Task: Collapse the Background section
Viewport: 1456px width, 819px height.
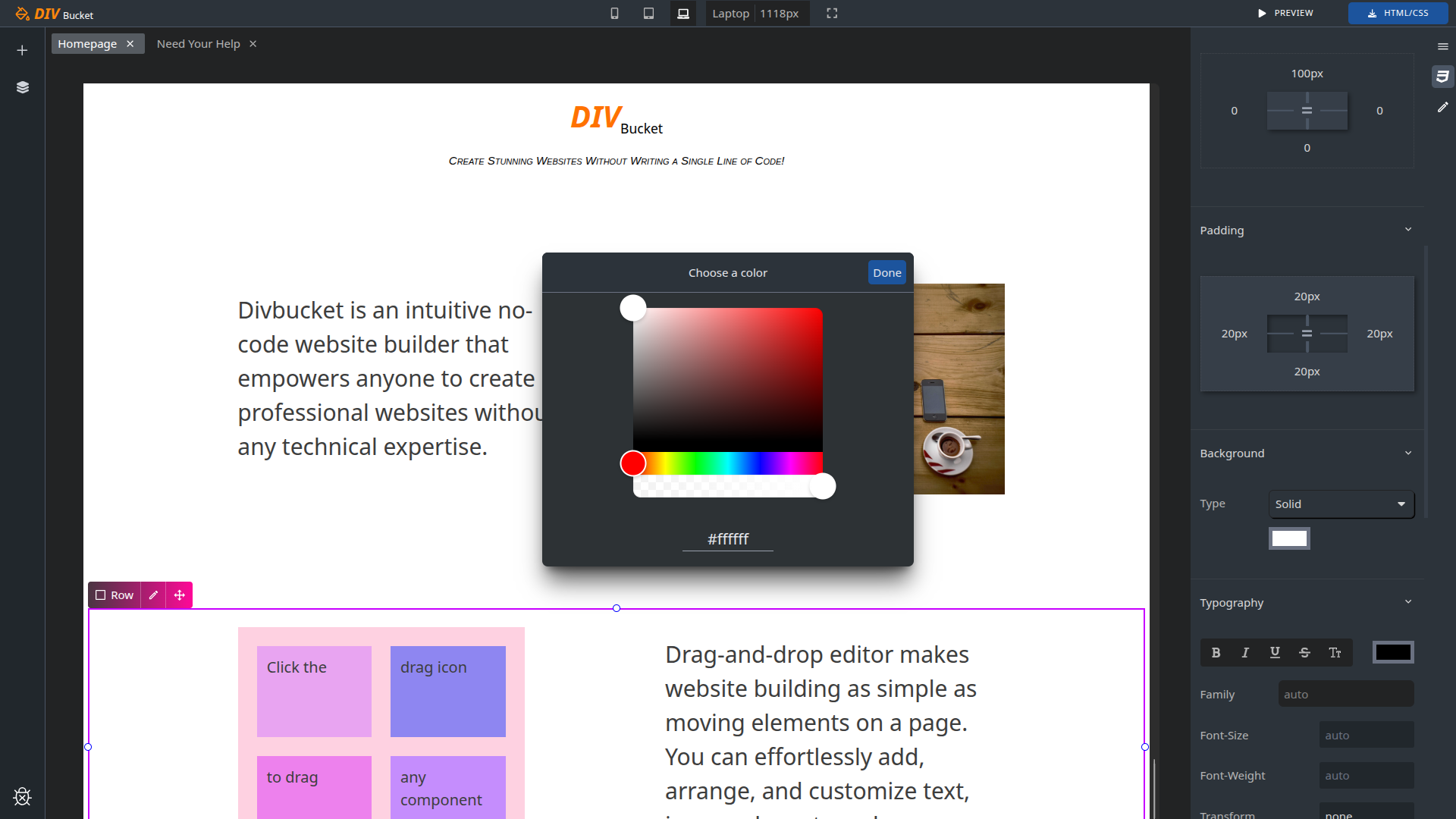Action: pyautogui.click(x=1408, y=453)
